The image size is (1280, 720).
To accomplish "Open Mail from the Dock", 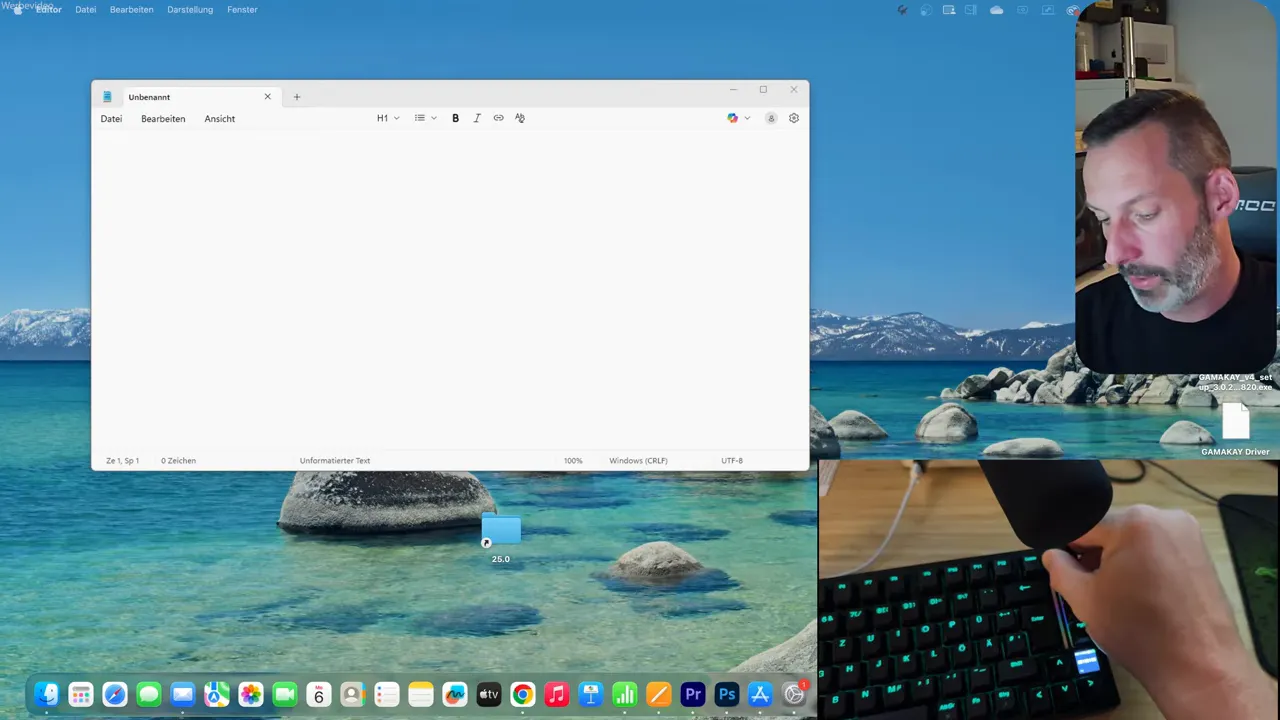I will tap(182, 694).
